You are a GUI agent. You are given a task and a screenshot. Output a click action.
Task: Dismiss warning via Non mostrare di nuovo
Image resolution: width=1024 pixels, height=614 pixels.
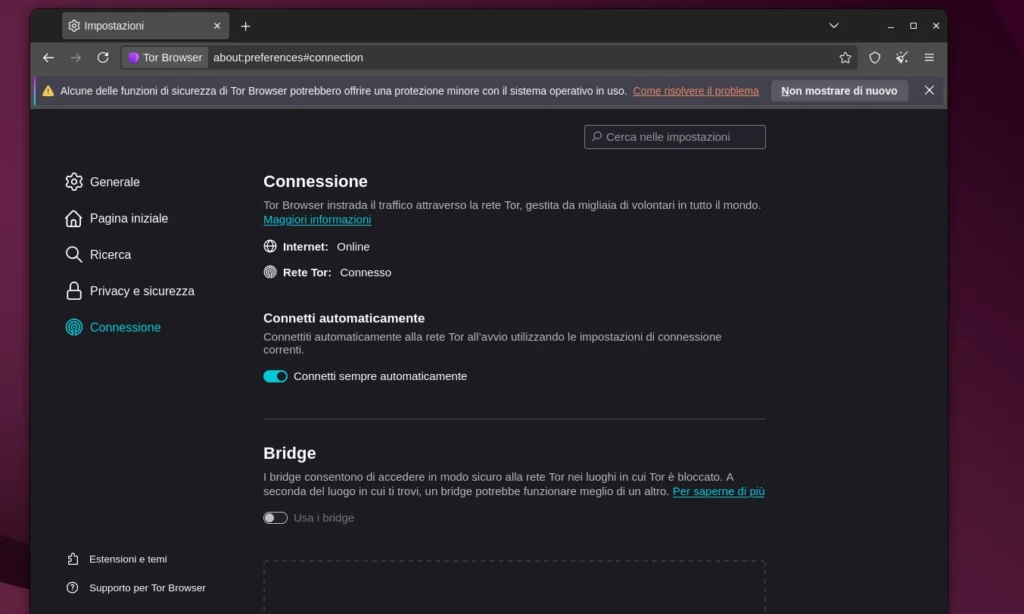[x=839, y=90]
